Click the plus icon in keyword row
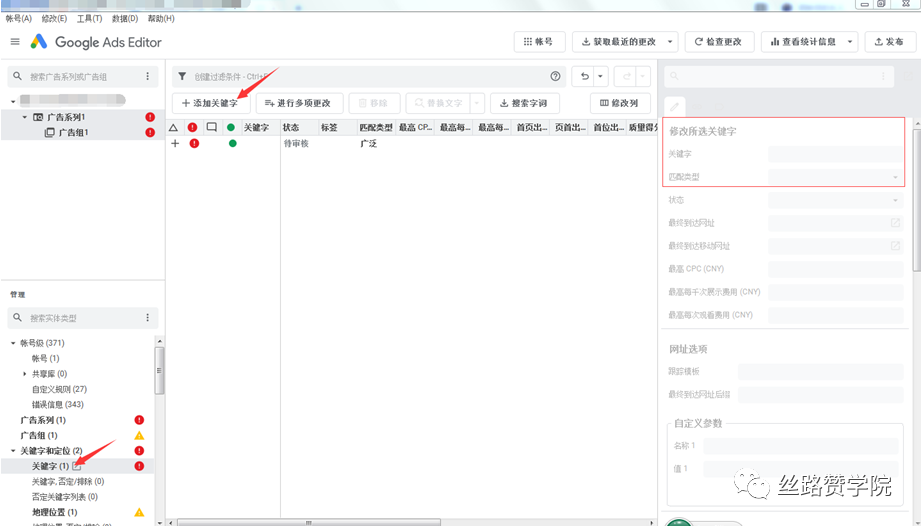Screen dimensions: 921x526 [175, 143]
